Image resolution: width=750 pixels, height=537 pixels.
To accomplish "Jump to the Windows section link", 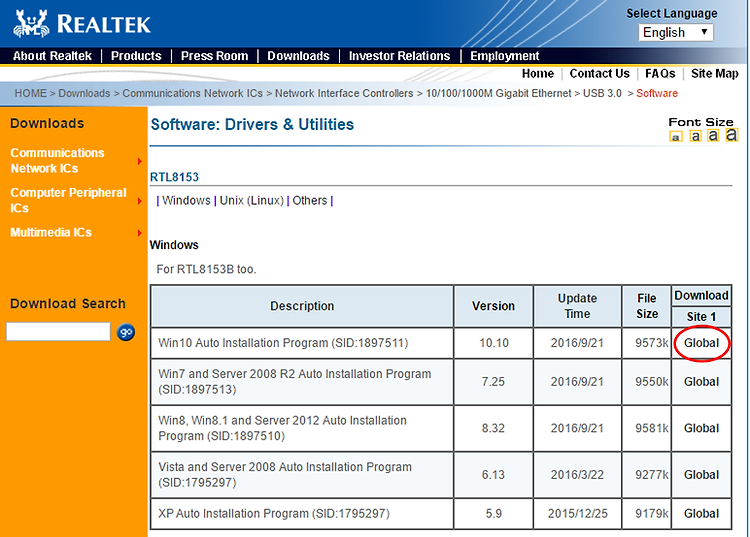I will point(186,200).
